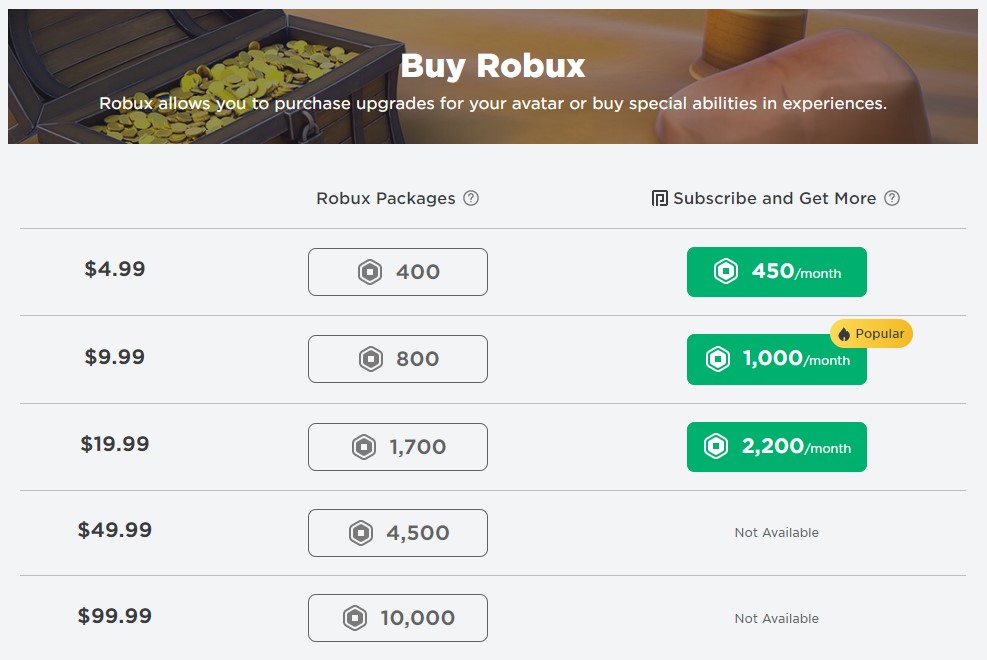Click the Premium icon before Subscribe and Get More
987x660 pixels.
(659, 198)
